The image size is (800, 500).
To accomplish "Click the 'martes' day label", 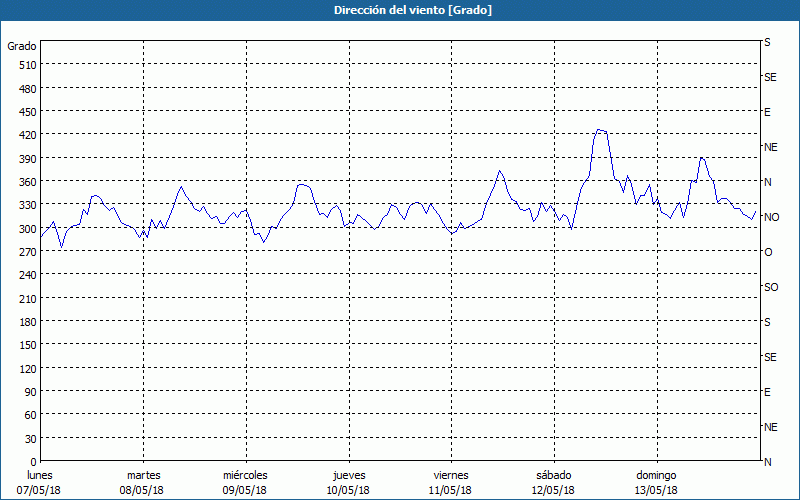I will point(144,475).
